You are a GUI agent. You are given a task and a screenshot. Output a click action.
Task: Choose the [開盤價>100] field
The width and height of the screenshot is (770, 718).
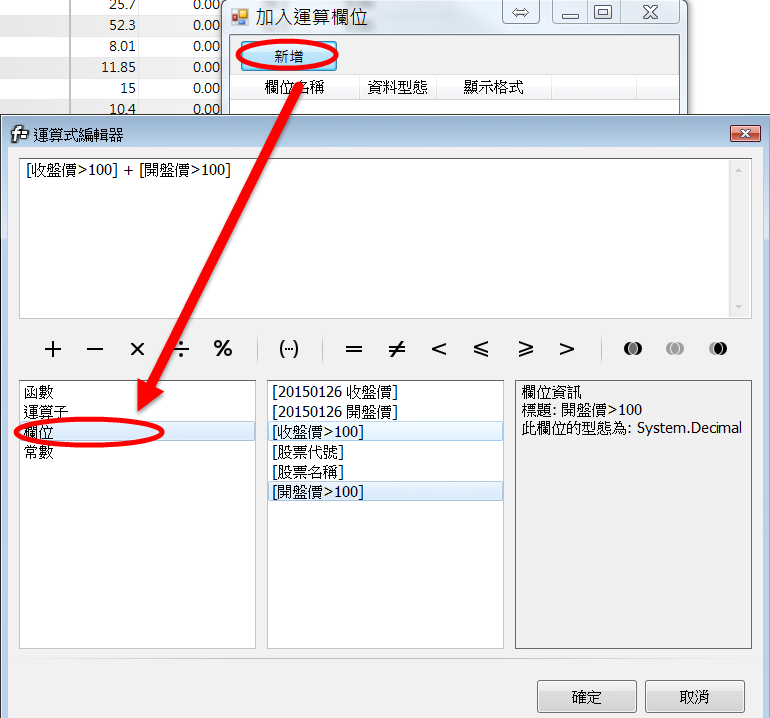[385, 492]
